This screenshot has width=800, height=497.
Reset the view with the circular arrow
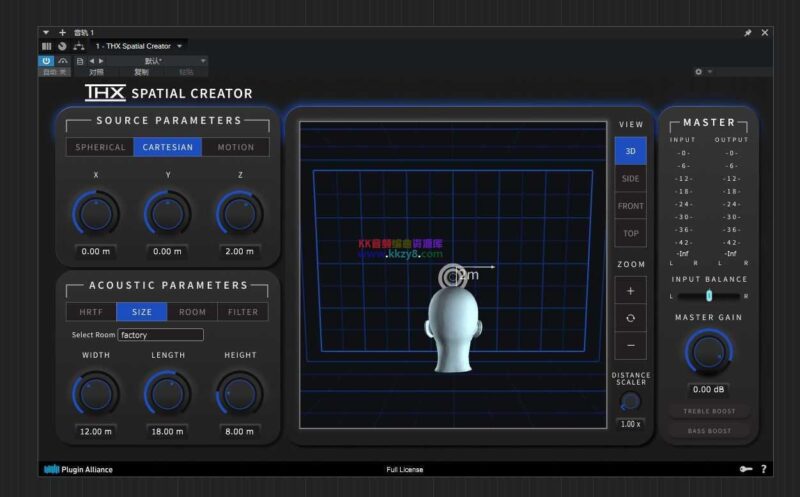pyautogui.click(x=631, y=318)
